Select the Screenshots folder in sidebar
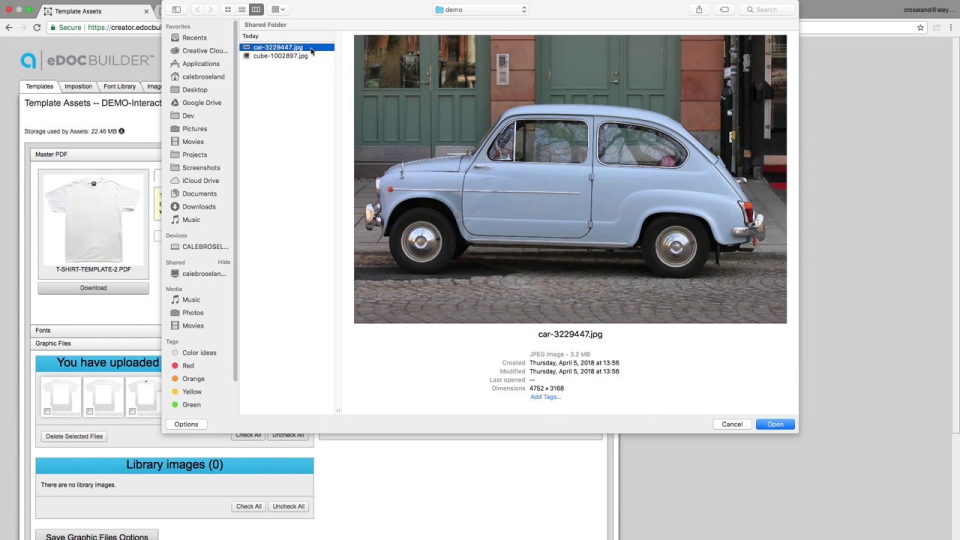Screen dimensions: 960x540 pos(201,168)
